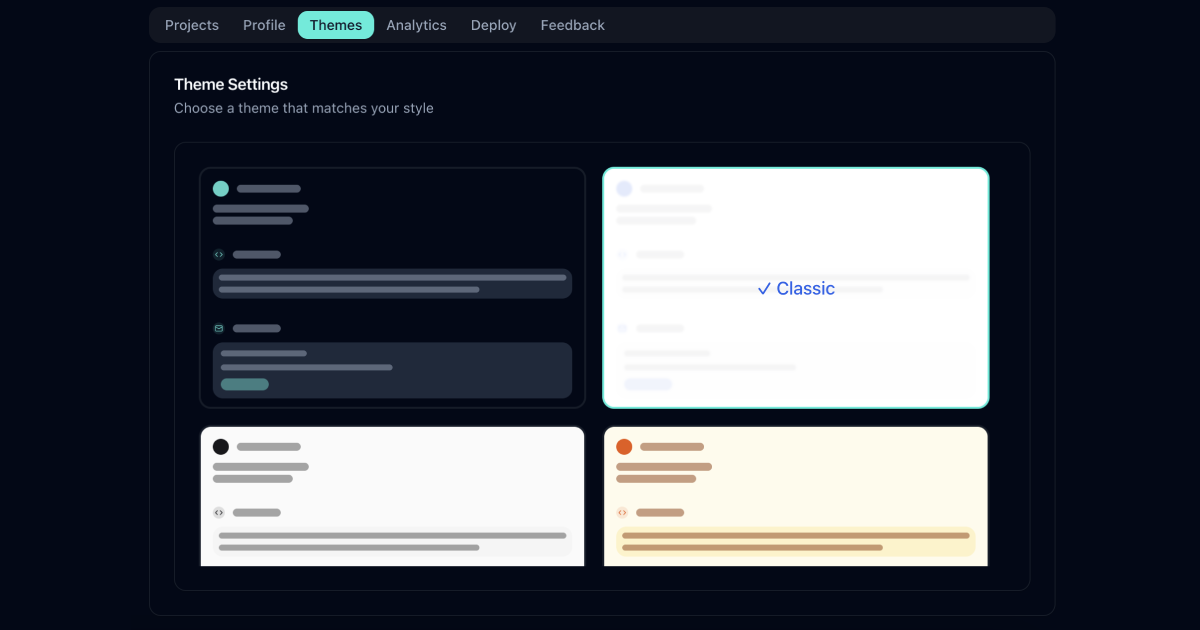Click the code icon in the dark theme preview

tap(218, 254)
